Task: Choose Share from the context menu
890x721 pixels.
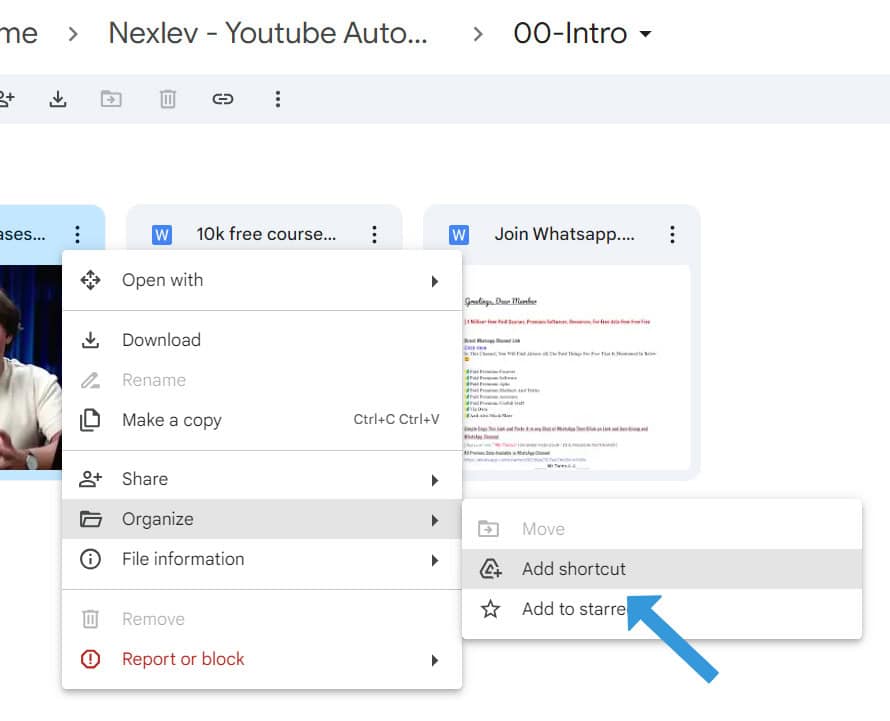Action: (262, 479)
